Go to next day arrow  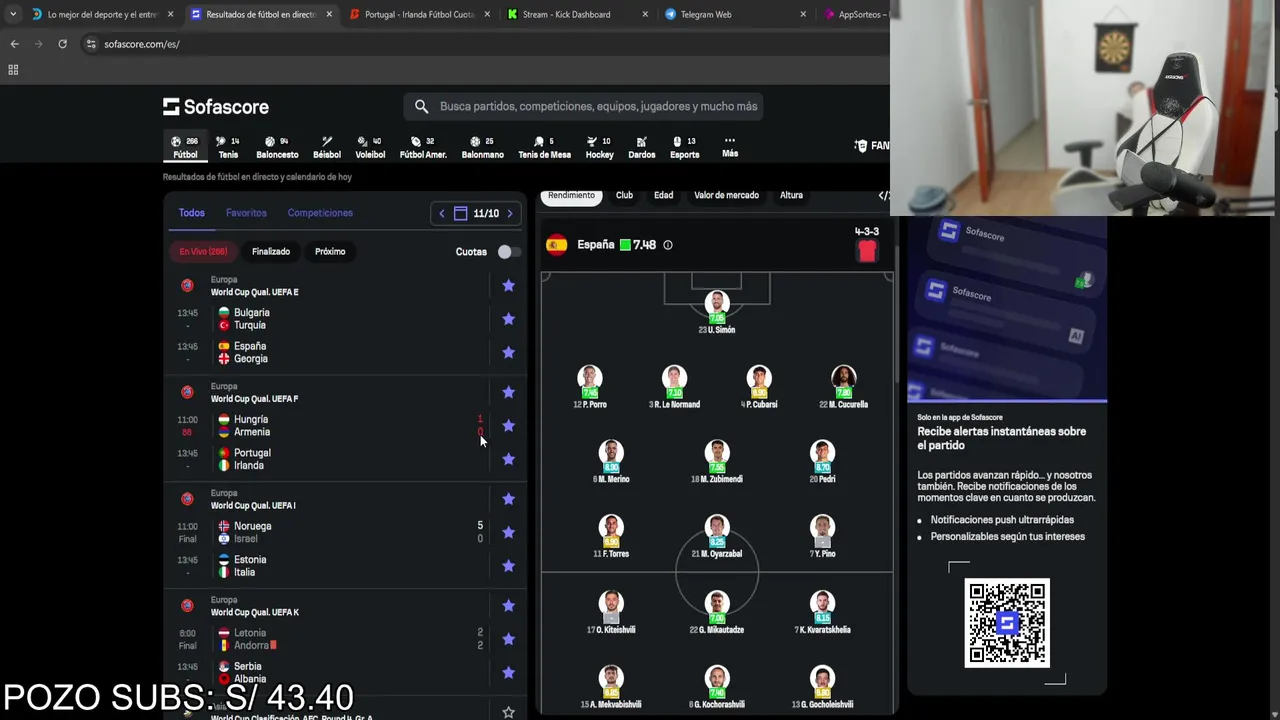tap(510, 213)
